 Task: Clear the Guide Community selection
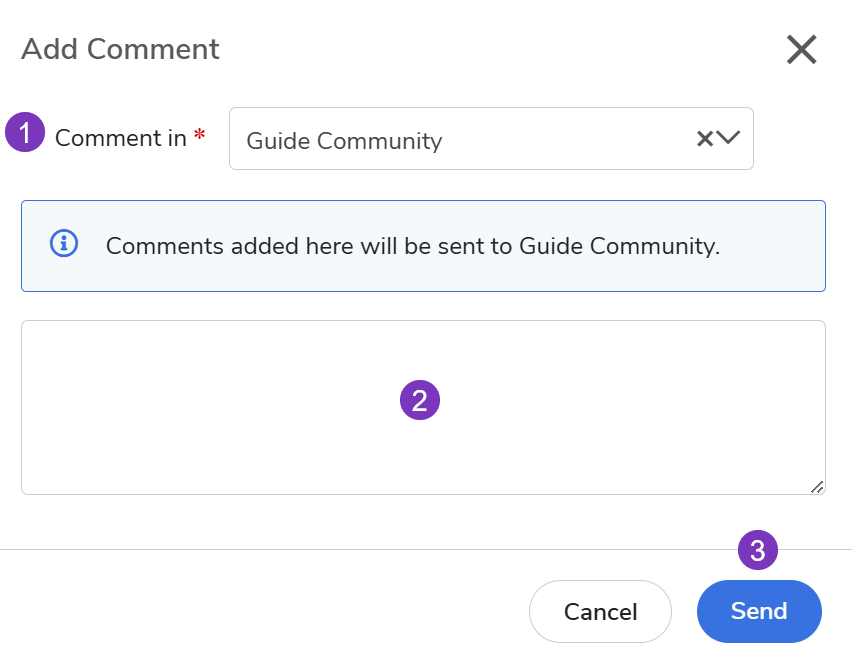click(704, 139)
